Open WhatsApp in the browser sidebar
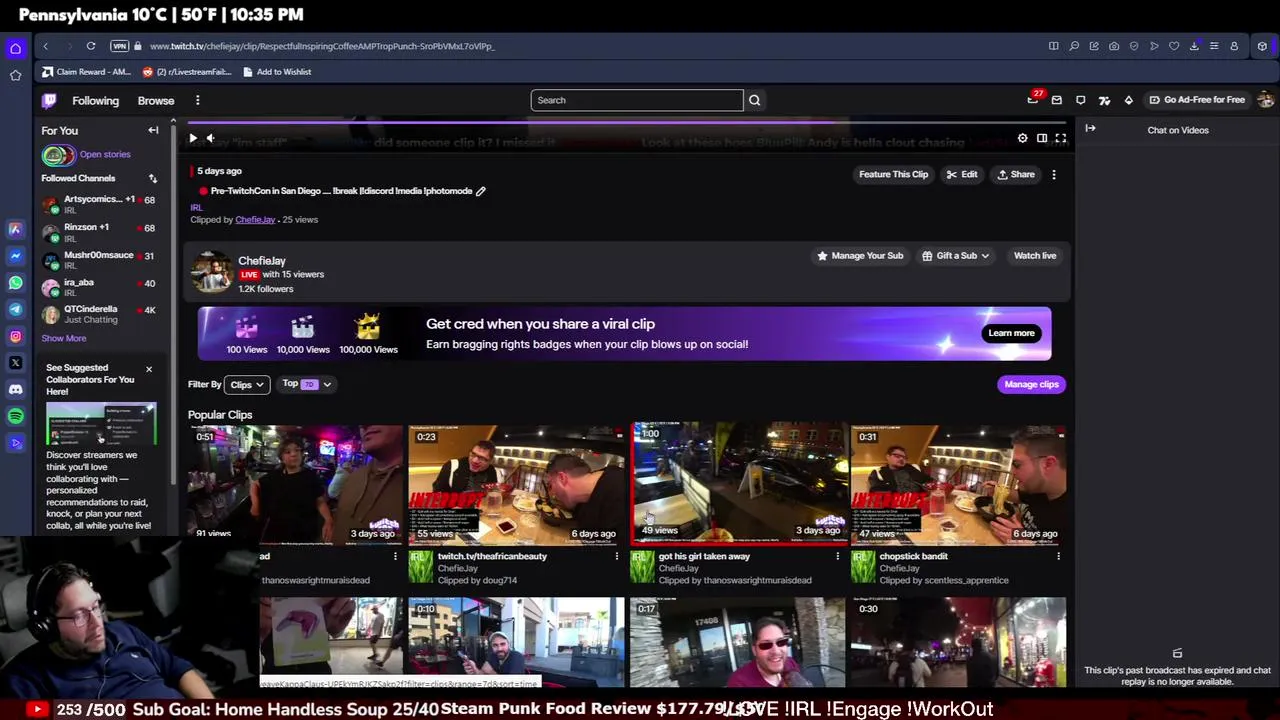The image size is (1280, 720). (x=15, y=283)
